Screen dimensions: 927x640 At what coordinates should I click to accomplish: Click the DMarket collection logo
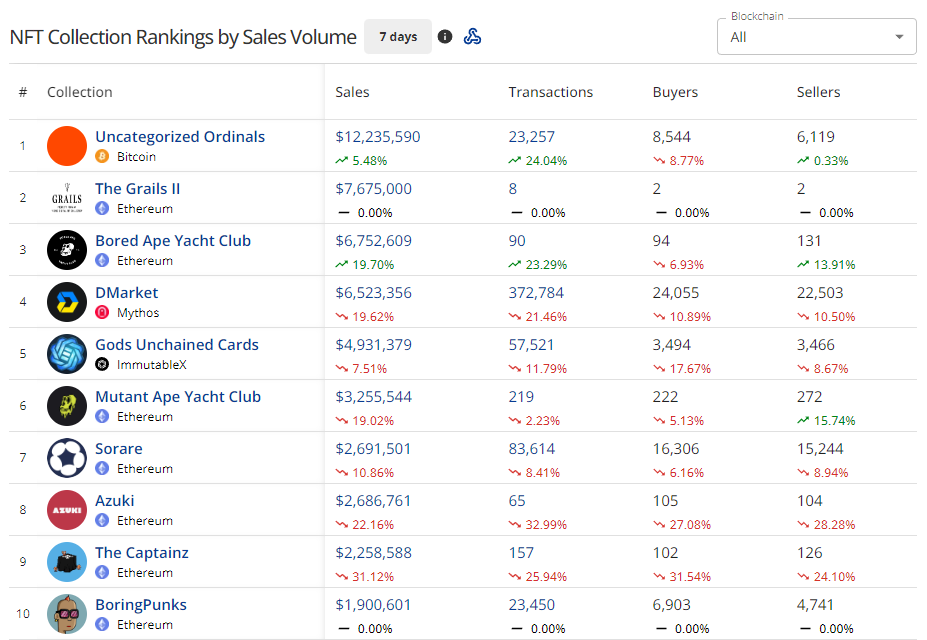(67, 302)
